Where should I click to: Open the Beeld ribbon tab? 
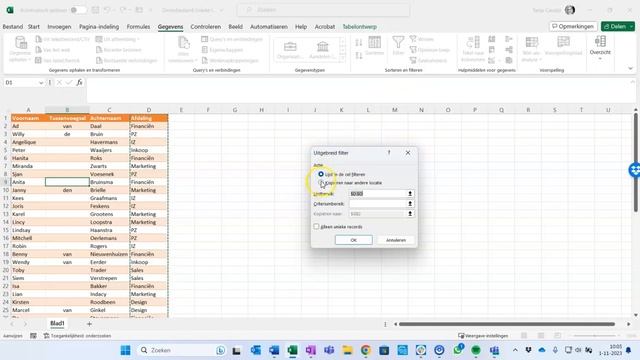pos(236,27)
